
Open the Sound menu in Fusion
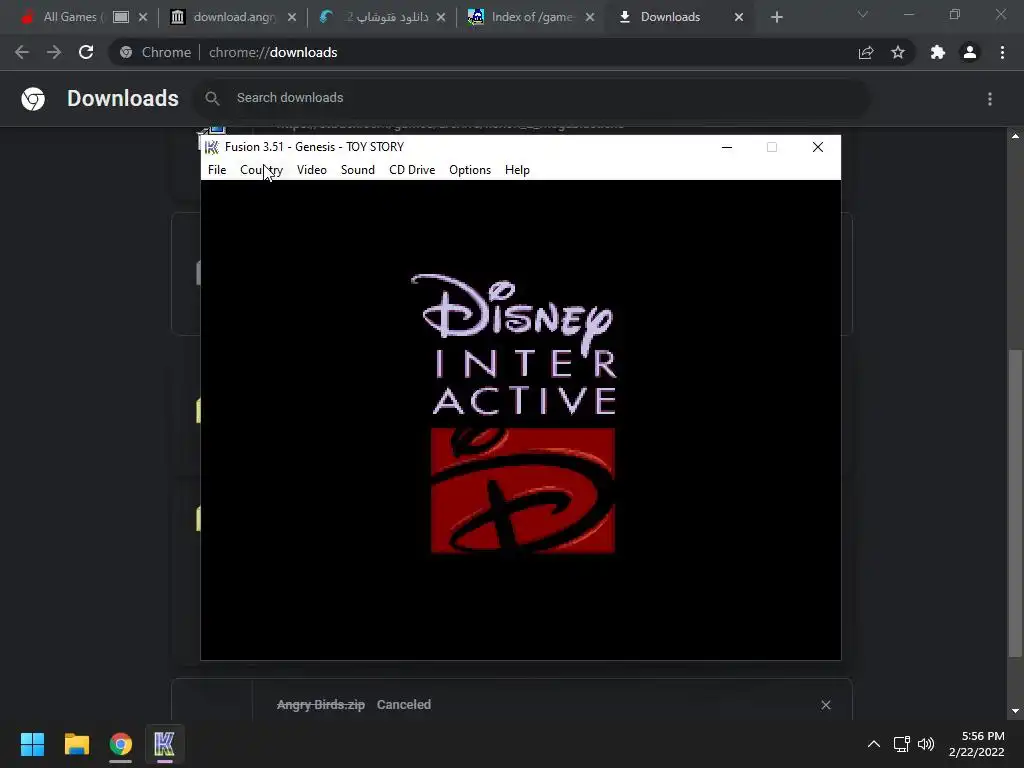pos(358,170)
